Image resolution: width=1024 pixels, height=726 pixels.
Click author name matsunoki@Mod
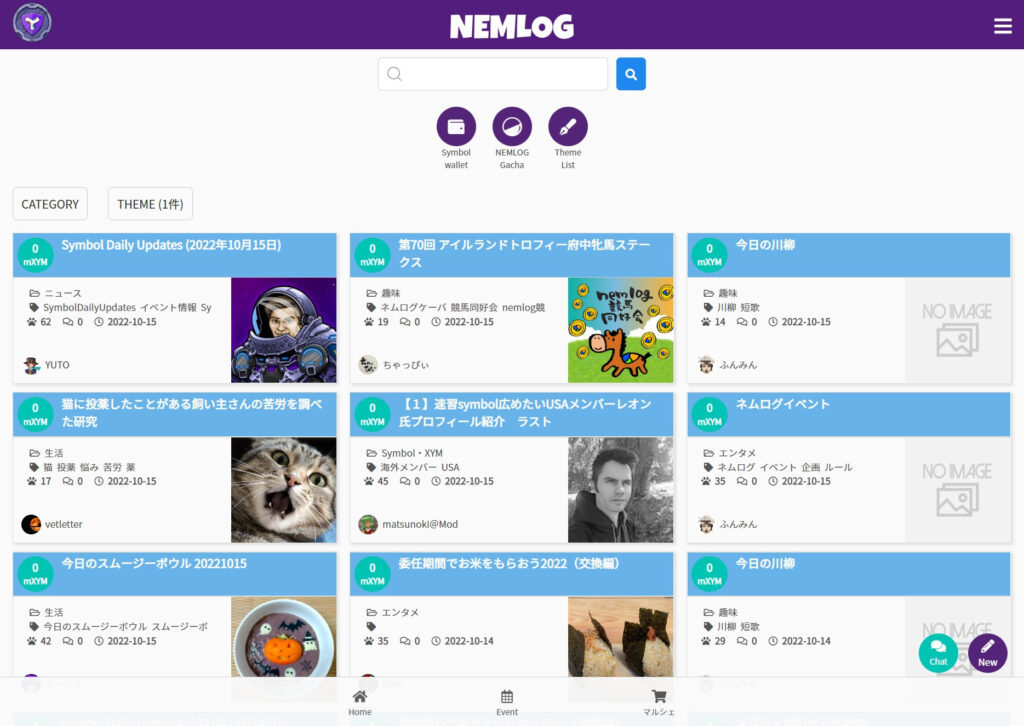(x=420, y=524)
